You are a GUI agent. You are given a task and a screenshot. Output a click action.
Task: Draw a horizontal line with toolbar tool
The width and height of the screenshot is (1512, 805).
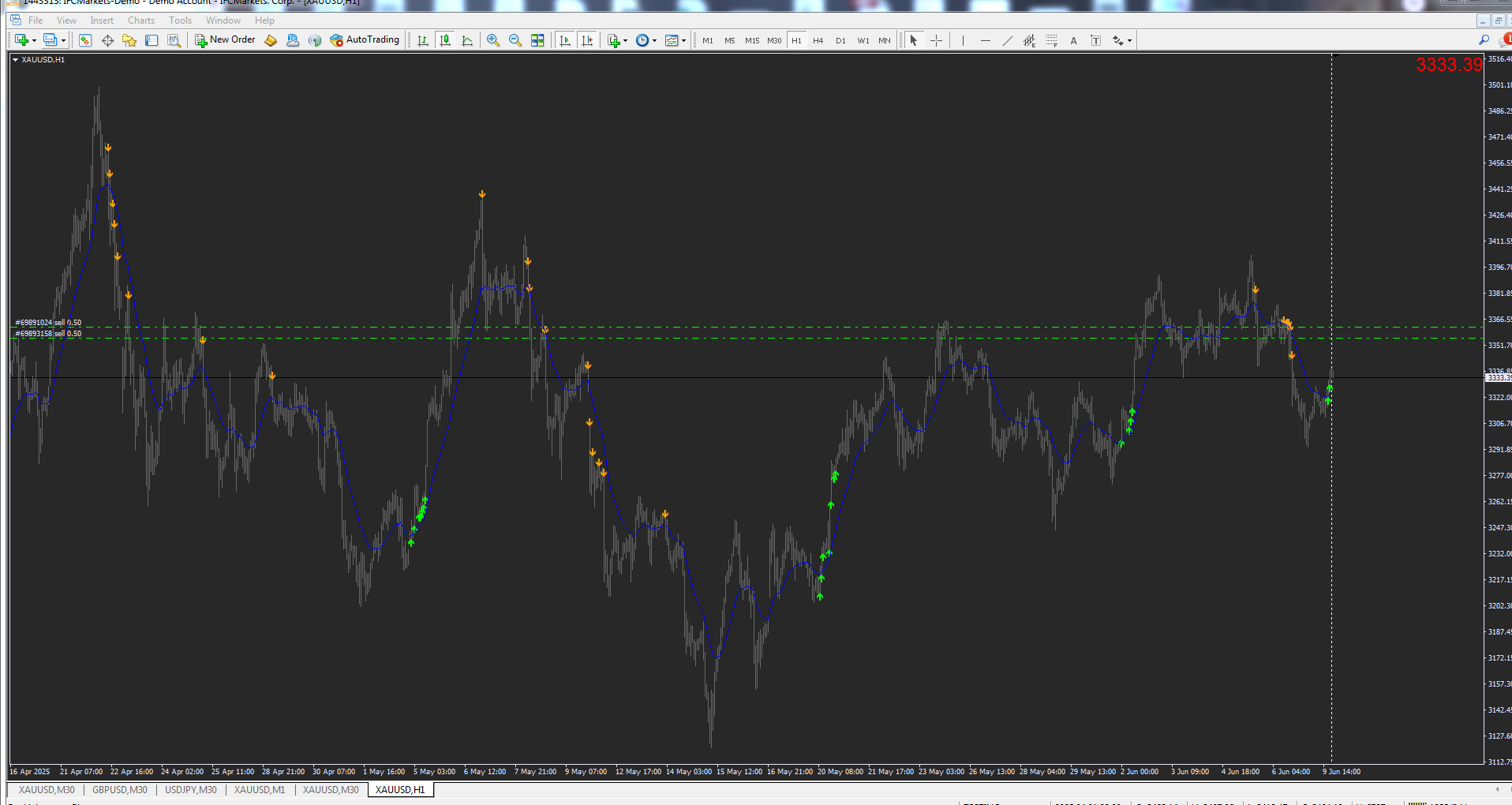click(x=985, y=40)
